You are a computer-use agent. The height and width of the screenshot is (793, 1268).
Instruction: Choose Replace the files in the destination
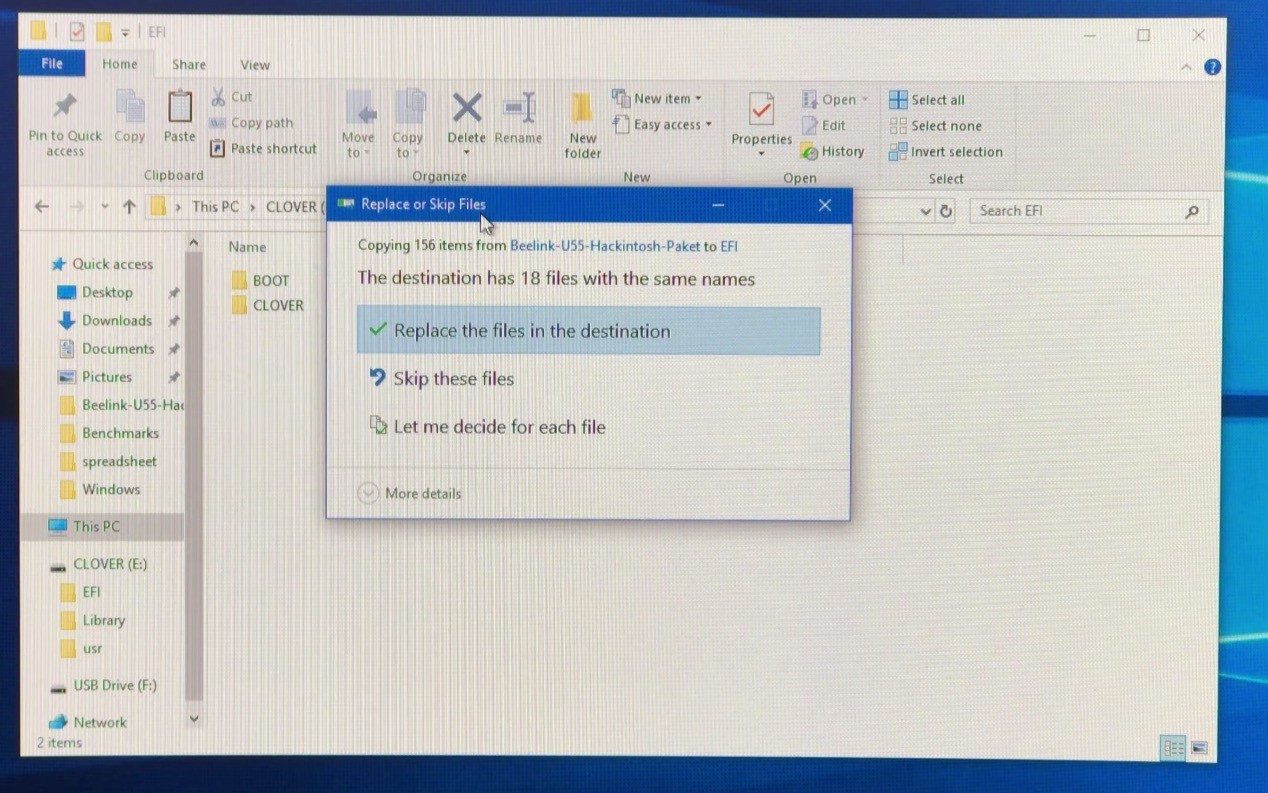(x=588, y=331)
